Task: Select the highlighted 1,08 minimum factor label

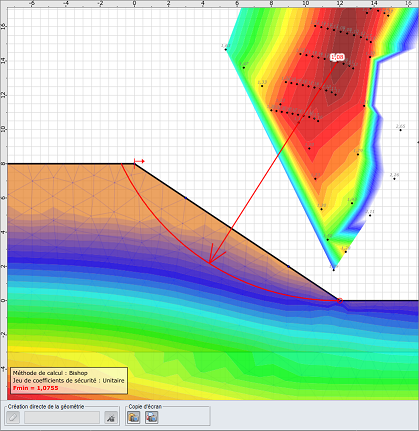Action: coord(337,57)
